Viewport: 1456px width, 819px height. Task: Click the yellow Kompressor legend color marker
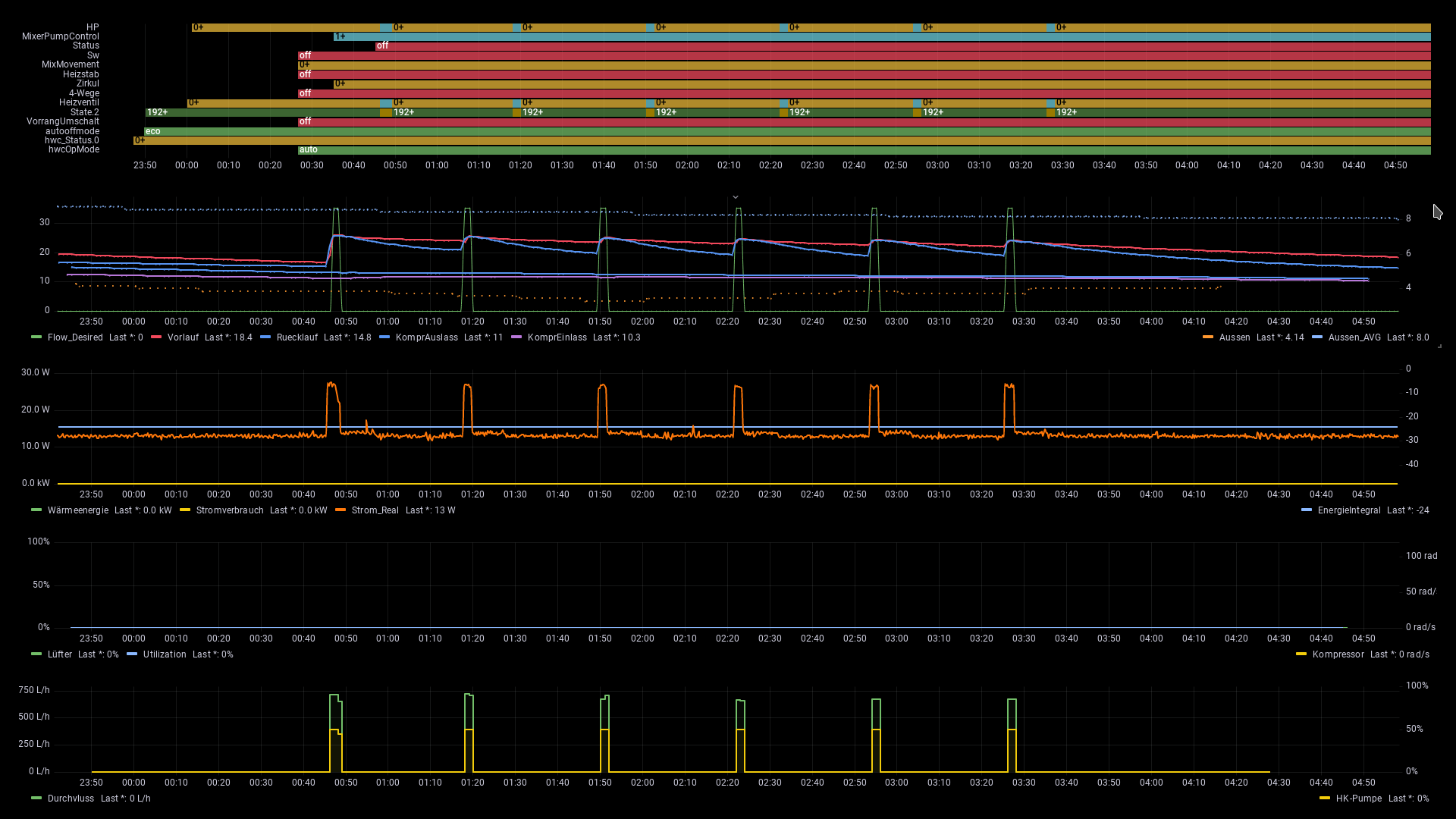click(x=1301, y=654)
